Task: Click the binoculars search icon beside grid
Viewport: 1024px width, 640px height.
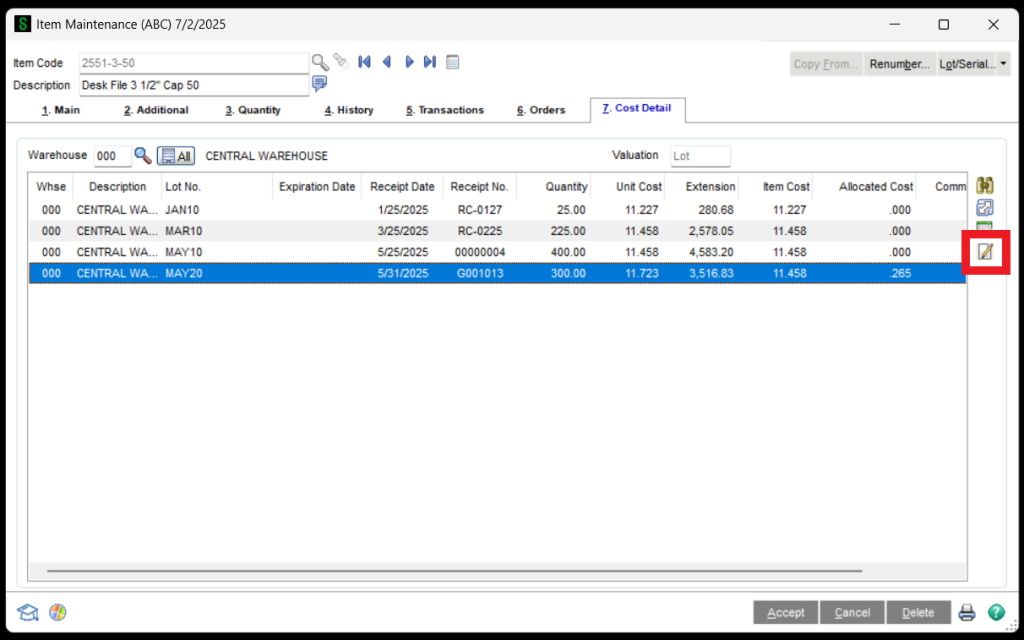Action: [x=985, y=187]
